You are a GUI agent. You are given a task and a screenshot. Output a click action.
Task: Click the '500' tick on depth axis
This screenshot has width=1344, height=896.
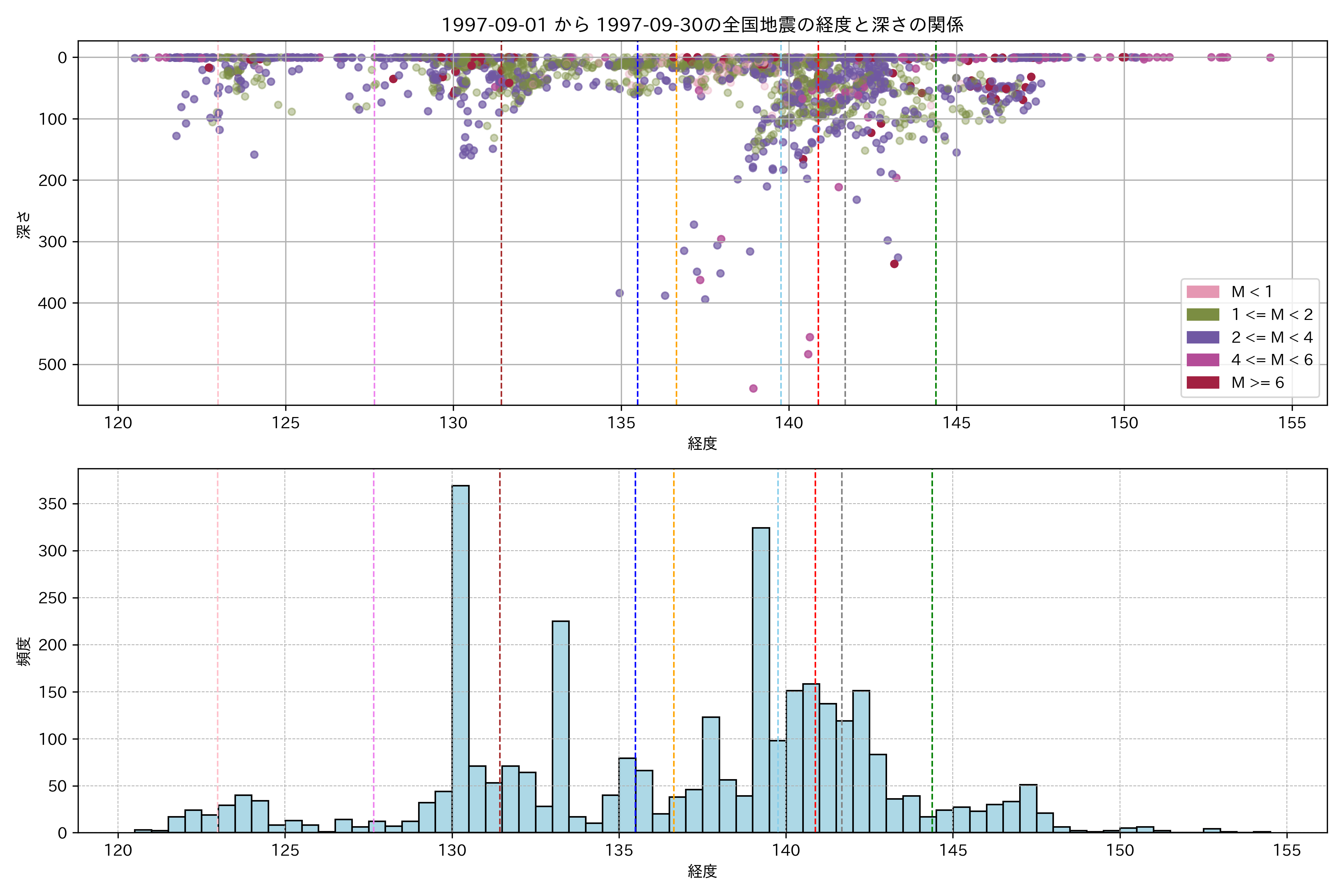[x=52, y=365]
